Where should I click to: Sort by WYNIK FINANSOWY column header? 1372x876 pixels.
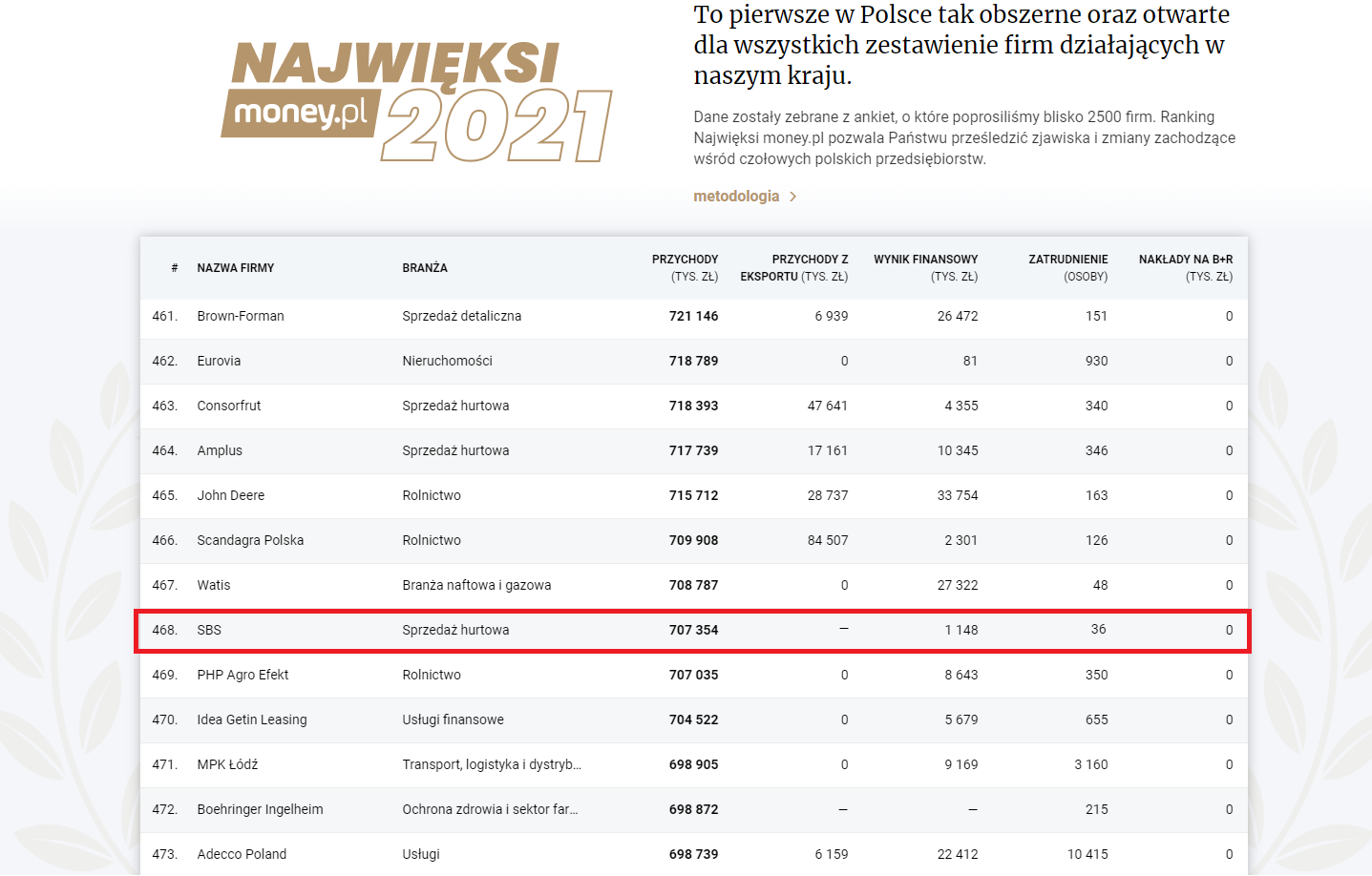[926, 268]
